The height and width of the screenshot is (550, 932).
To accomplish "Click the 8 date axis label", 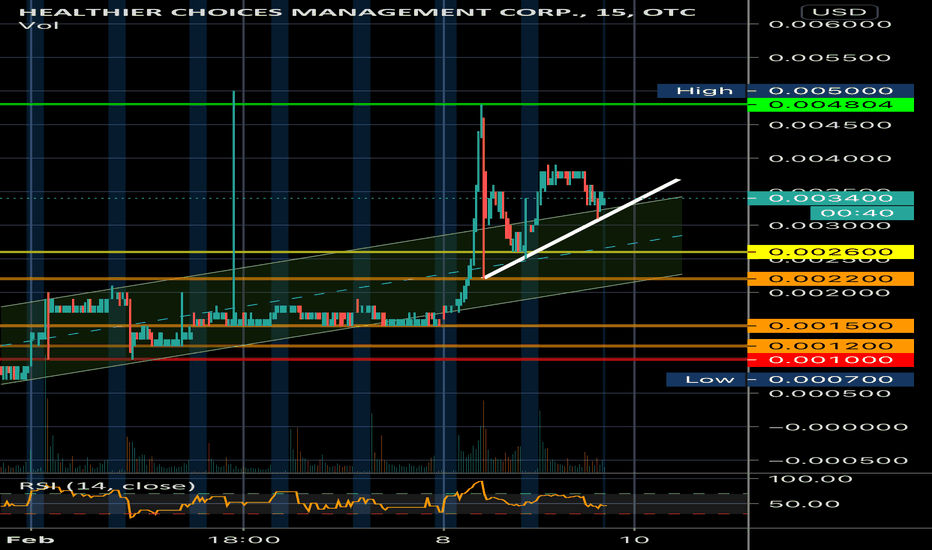I will click(x=442, y=539).
